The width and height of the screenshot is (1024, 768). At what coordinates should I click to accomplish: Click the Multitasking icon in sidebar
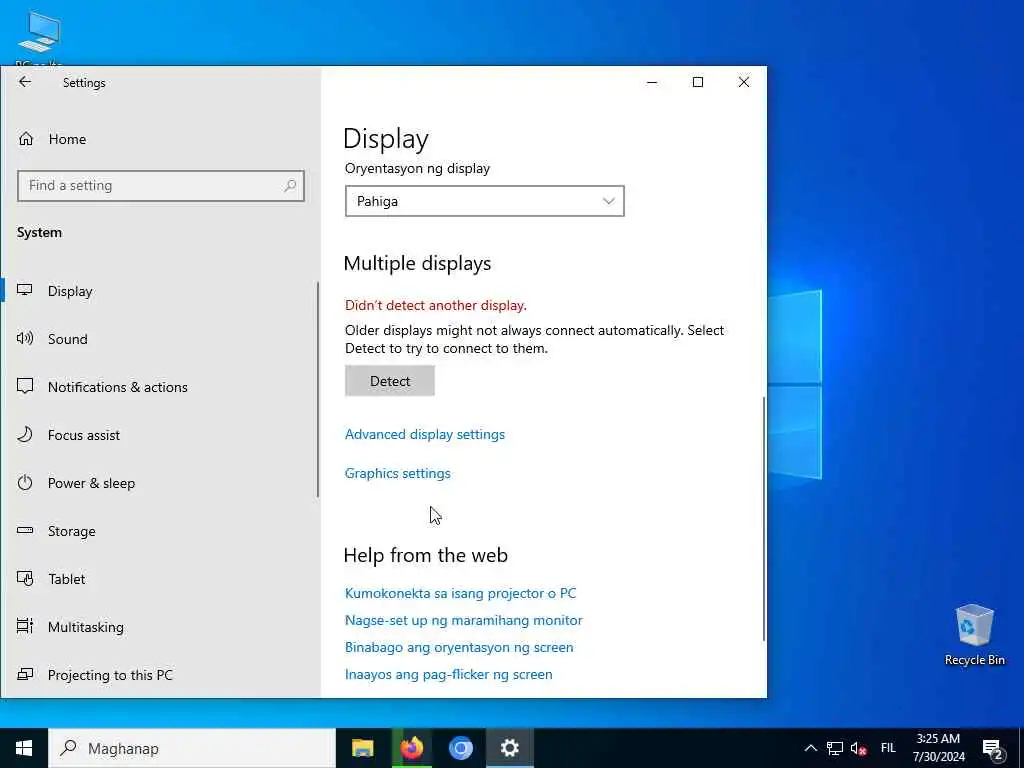(25, 626)
